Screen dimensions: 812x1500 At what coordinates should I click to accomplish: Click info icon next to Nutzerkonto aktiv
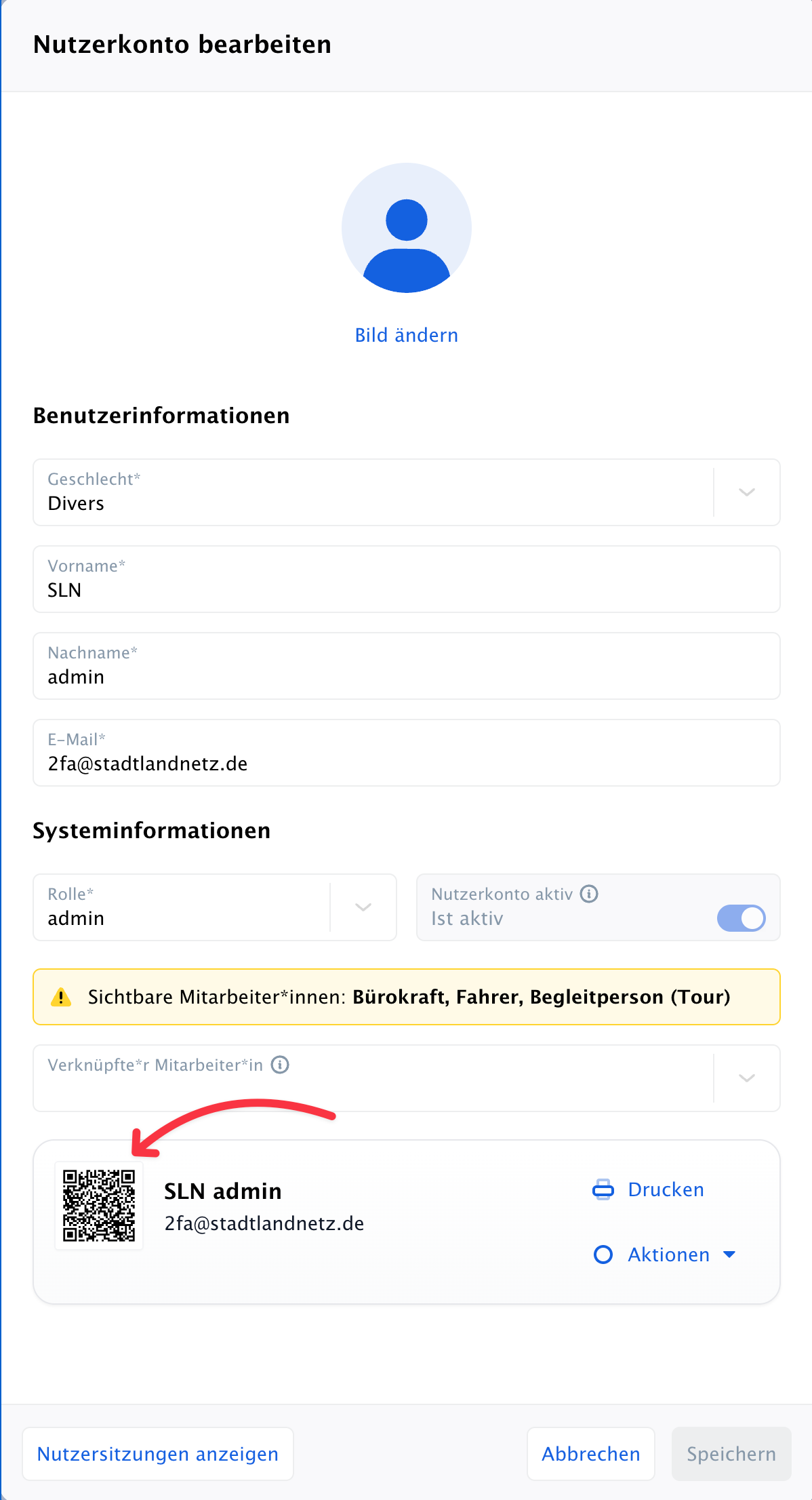pos(589,894)
